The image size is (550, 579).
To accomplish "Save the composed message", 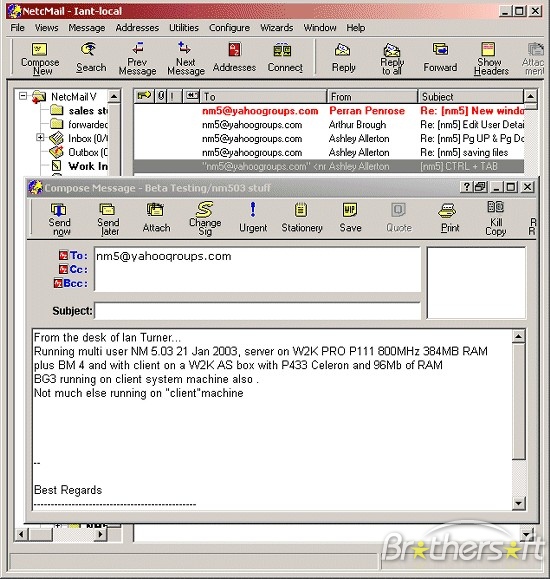I will tap(350, 218).
